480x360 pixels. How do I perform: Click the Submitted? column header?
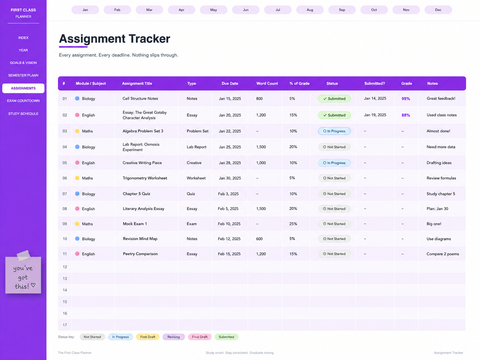pos(374,83)
